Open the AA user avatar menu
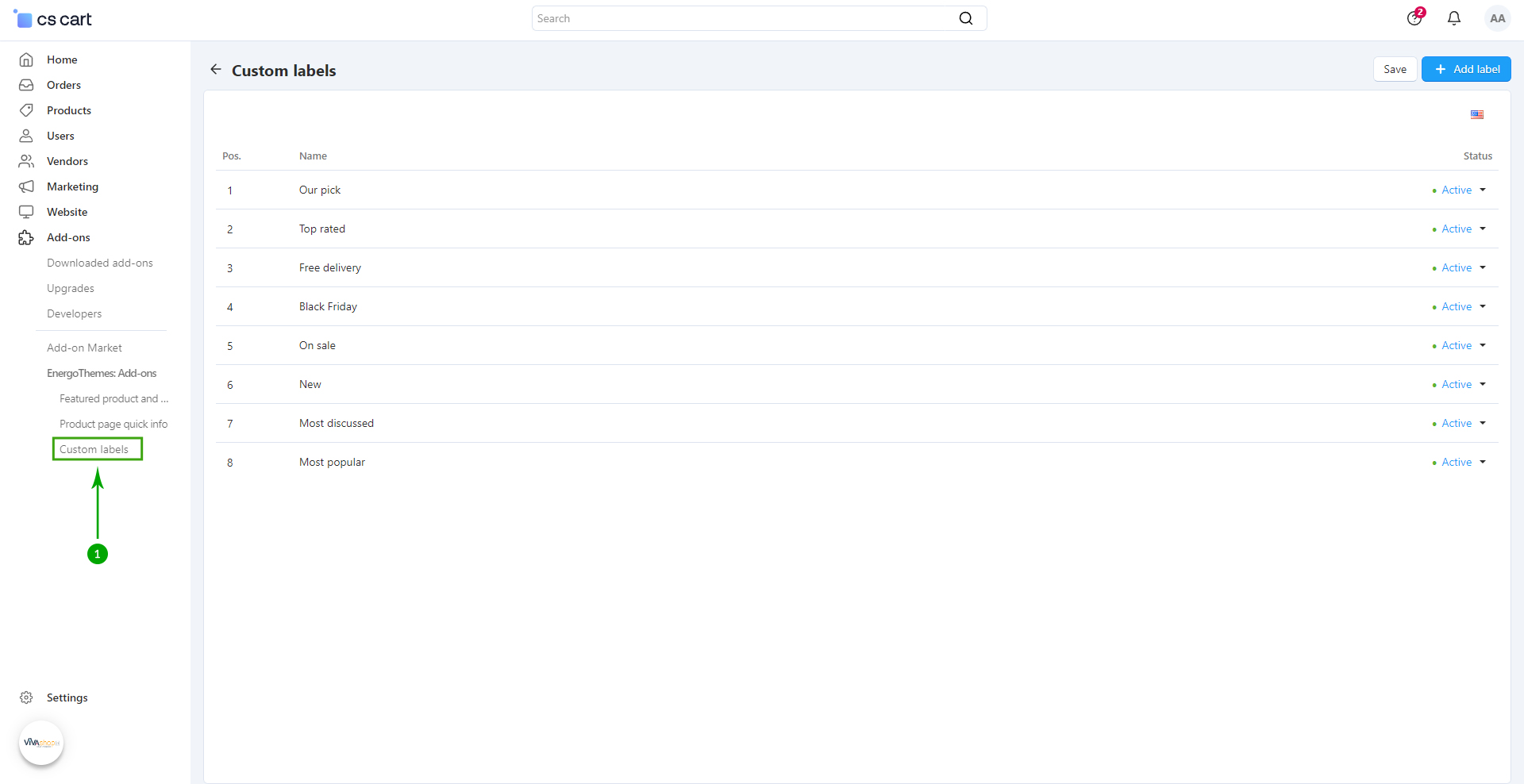This screenshot has width=1524, height=784. click(1497, 18)
